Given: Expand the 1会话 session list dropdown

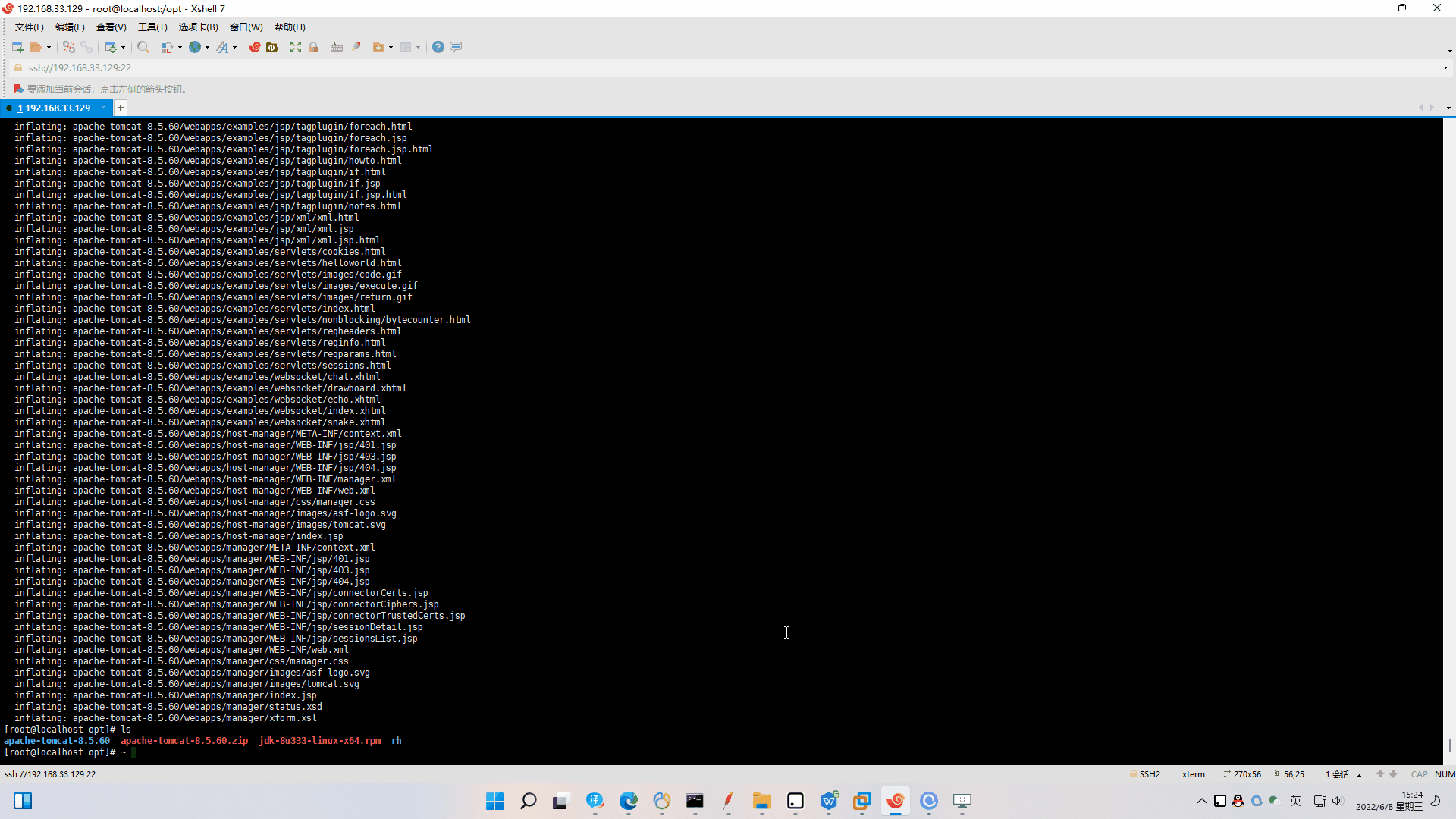Looking at the screenshot, I should click(1358, 774).
